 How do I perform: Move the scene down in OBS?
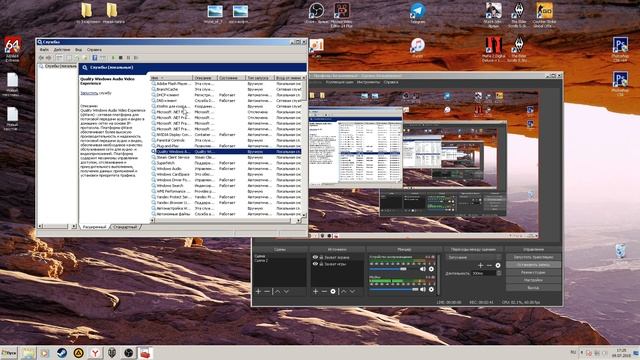click(287, 291)
